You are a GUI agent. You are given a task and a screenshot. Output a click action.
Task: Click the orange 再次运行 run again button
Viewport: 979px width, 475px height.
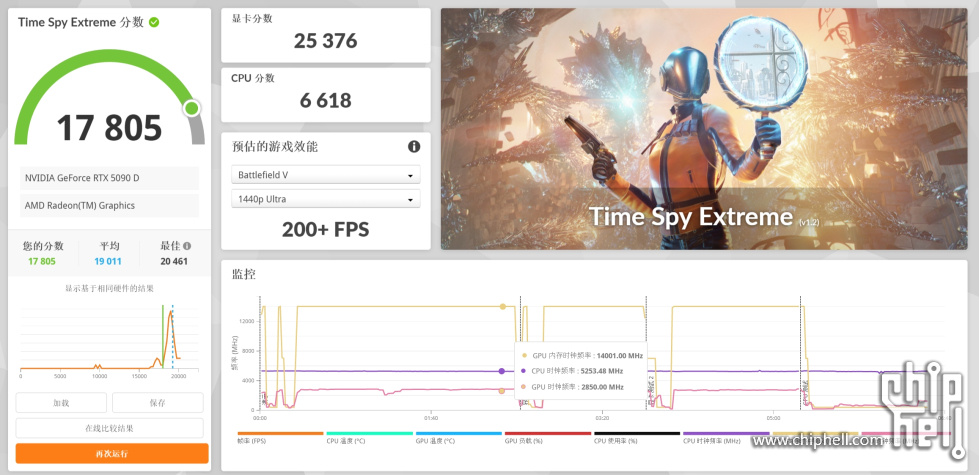coord(112,453)
